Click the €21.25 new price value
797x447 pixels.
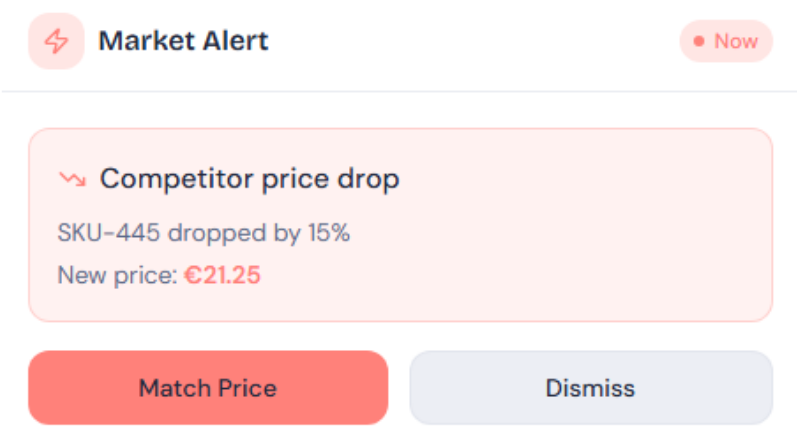click(222, 275)
